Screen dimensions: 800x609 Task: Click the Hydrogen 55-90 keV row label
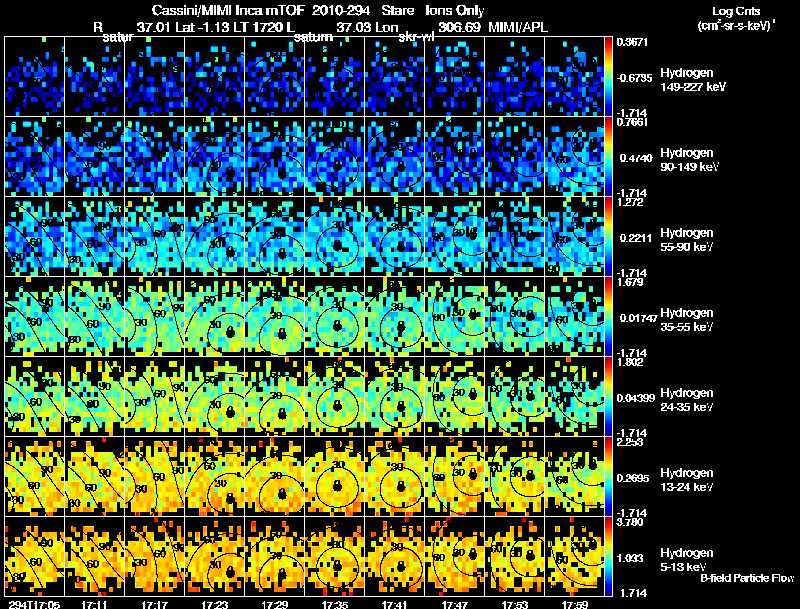[687, 240]
